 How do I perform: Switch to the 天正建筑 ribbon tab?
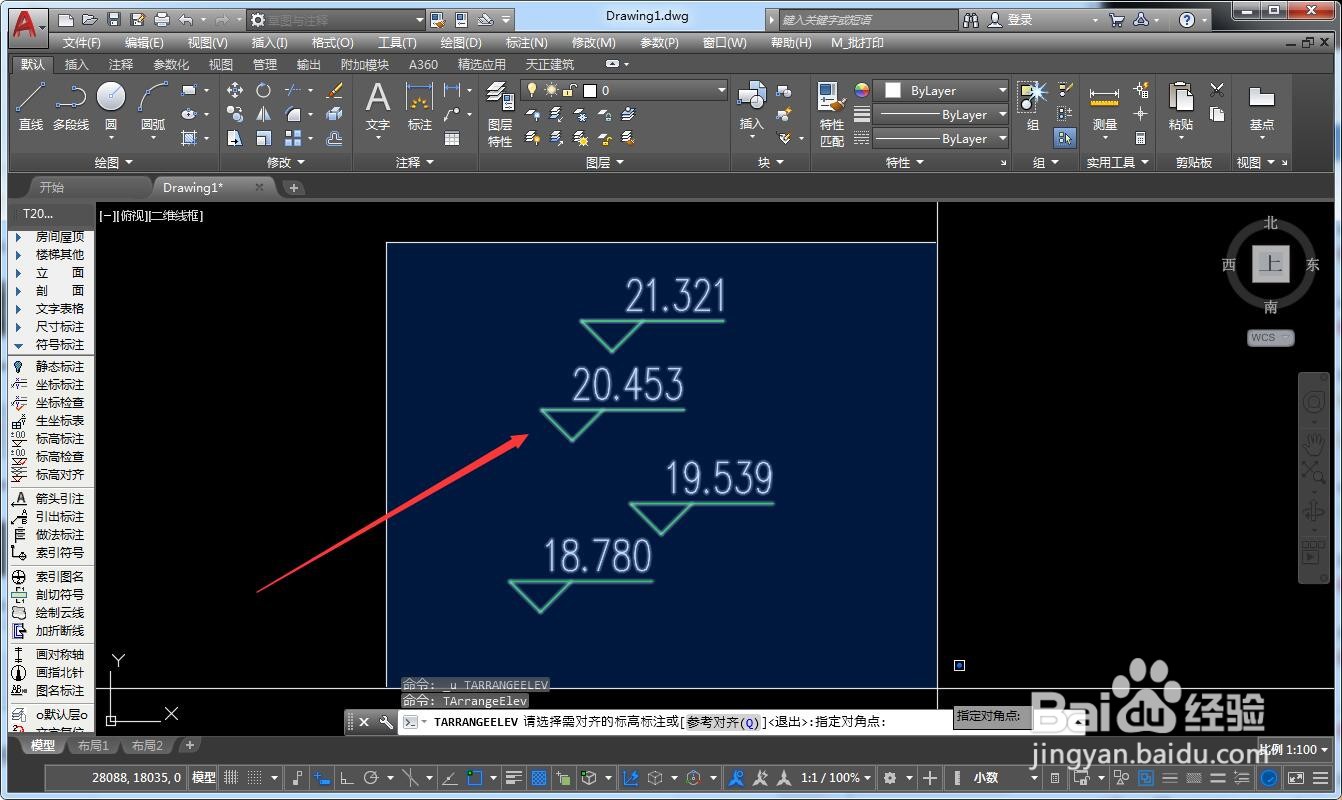(550, 64)
